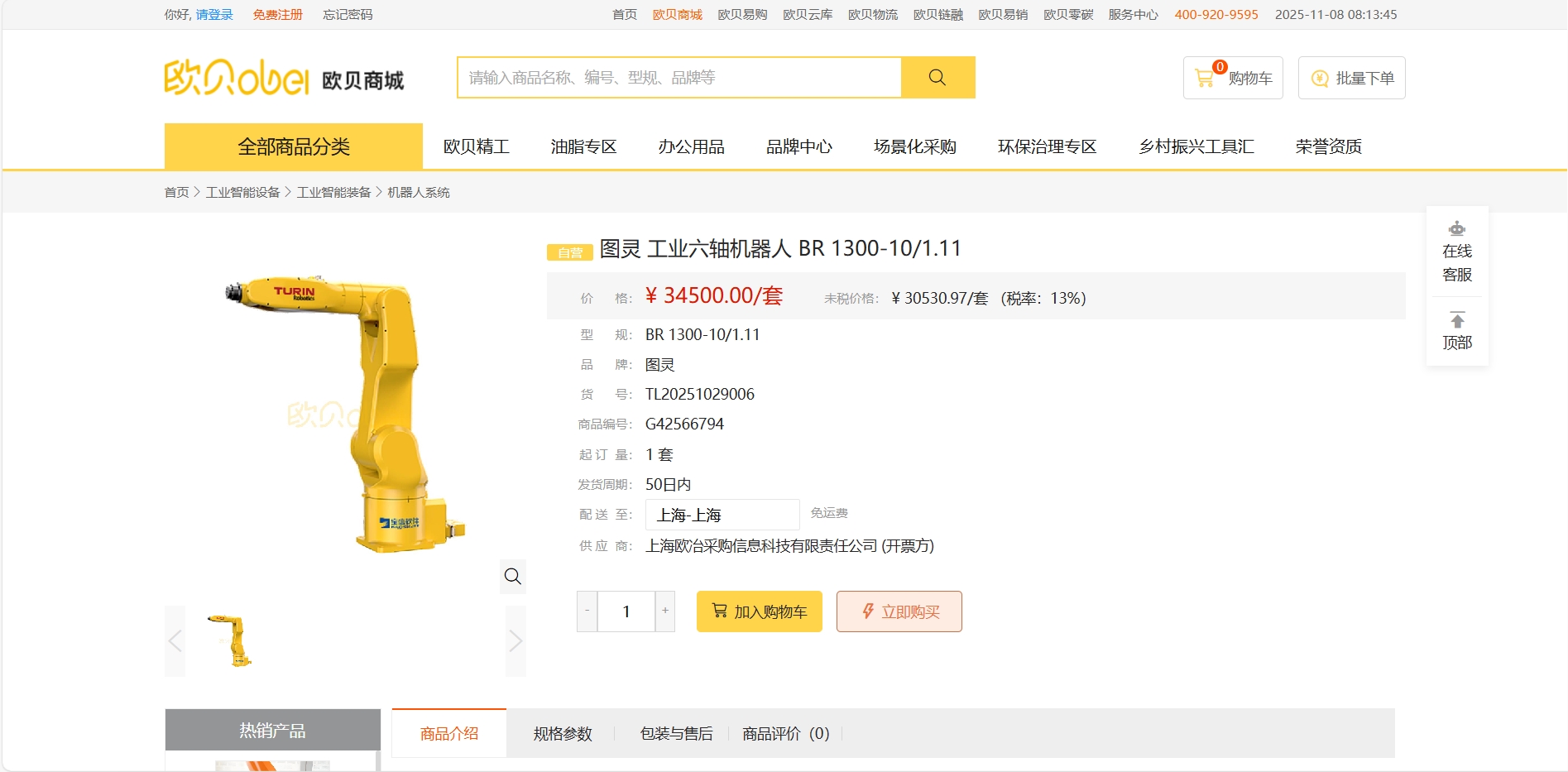The height and width of the screenshot is (772, 1568).
Task: Click breadcrumb 首页
Action: [x=176, y=192]
